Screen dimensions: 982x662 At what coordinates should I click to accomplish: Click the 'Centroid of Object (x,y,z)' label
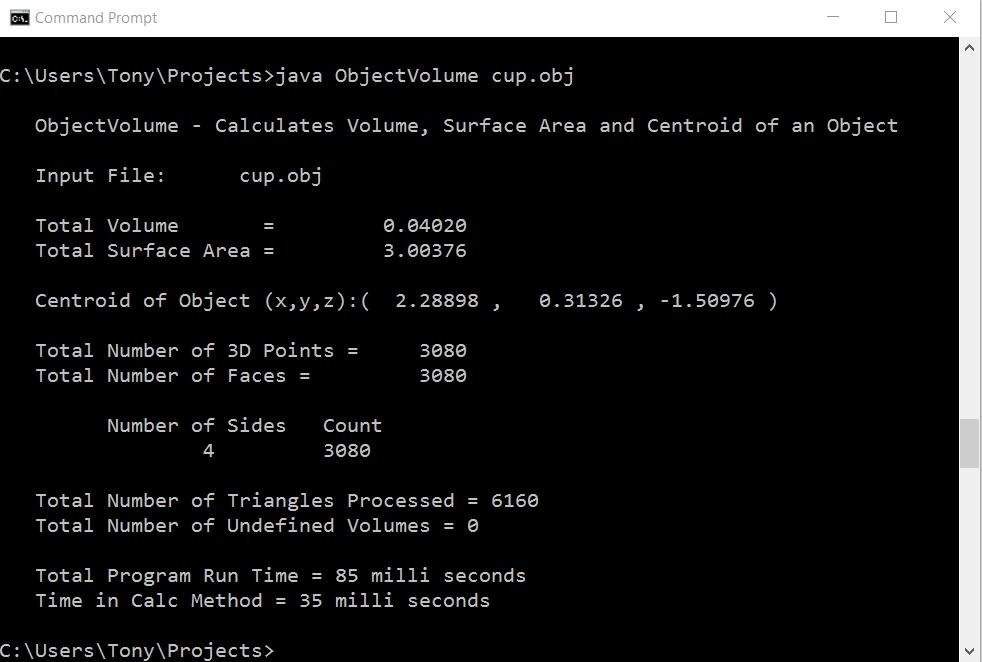click(196, 301)
